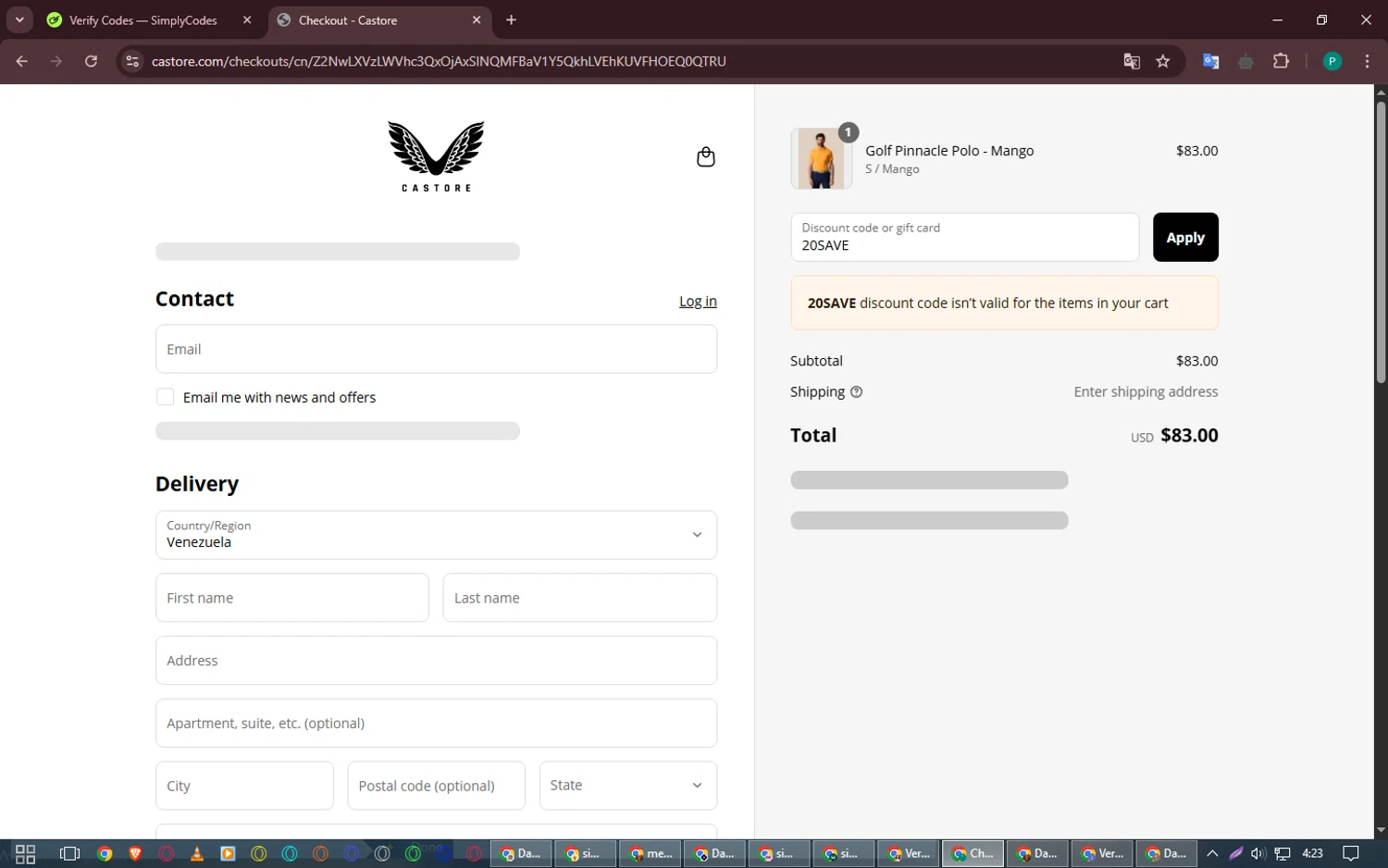Launch Google Chrome from the taskbar
The height and width of the screenshot is (868, 1388).
coord(105,853)
